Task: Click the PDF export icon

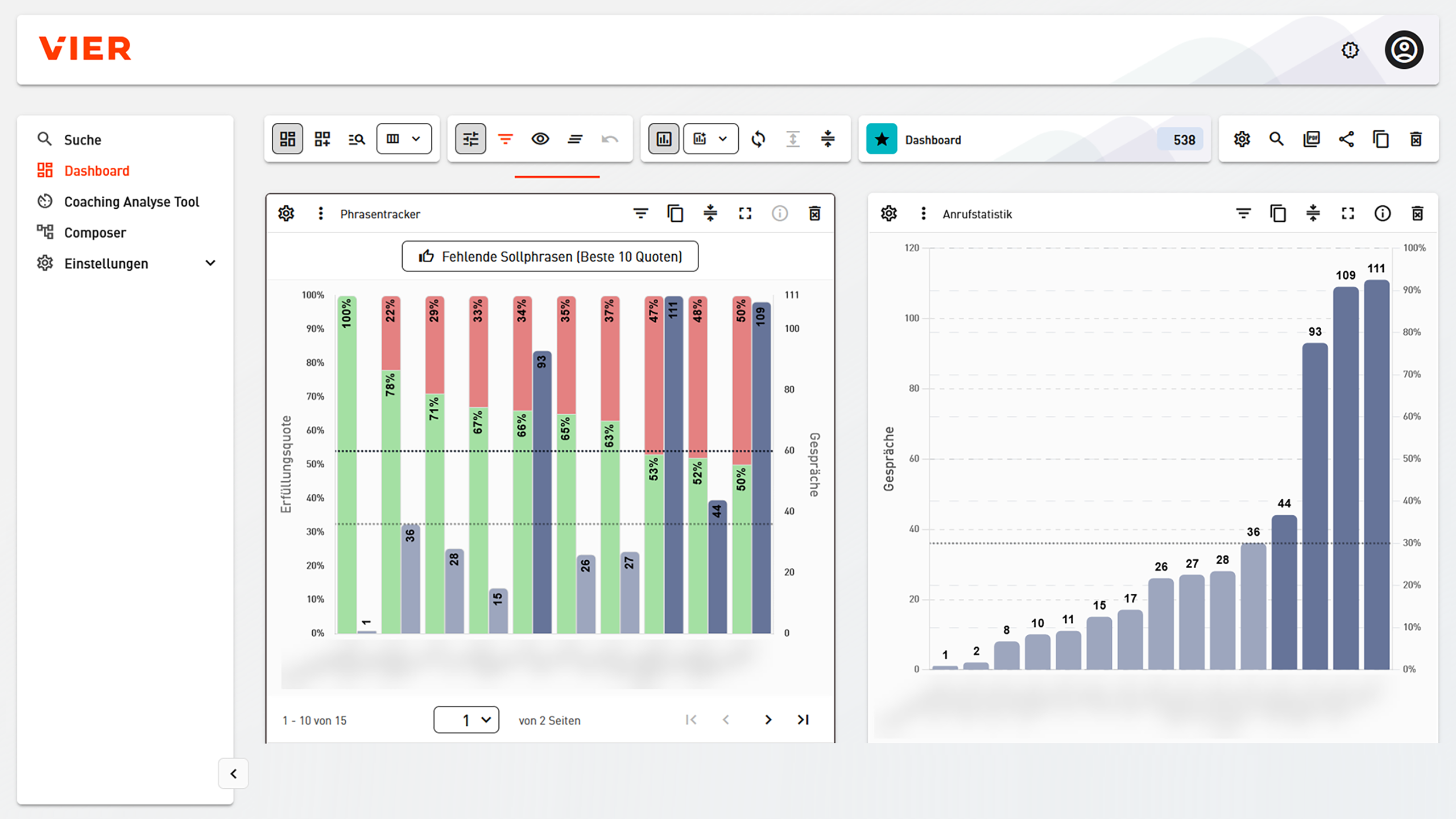Action: 1311,139
